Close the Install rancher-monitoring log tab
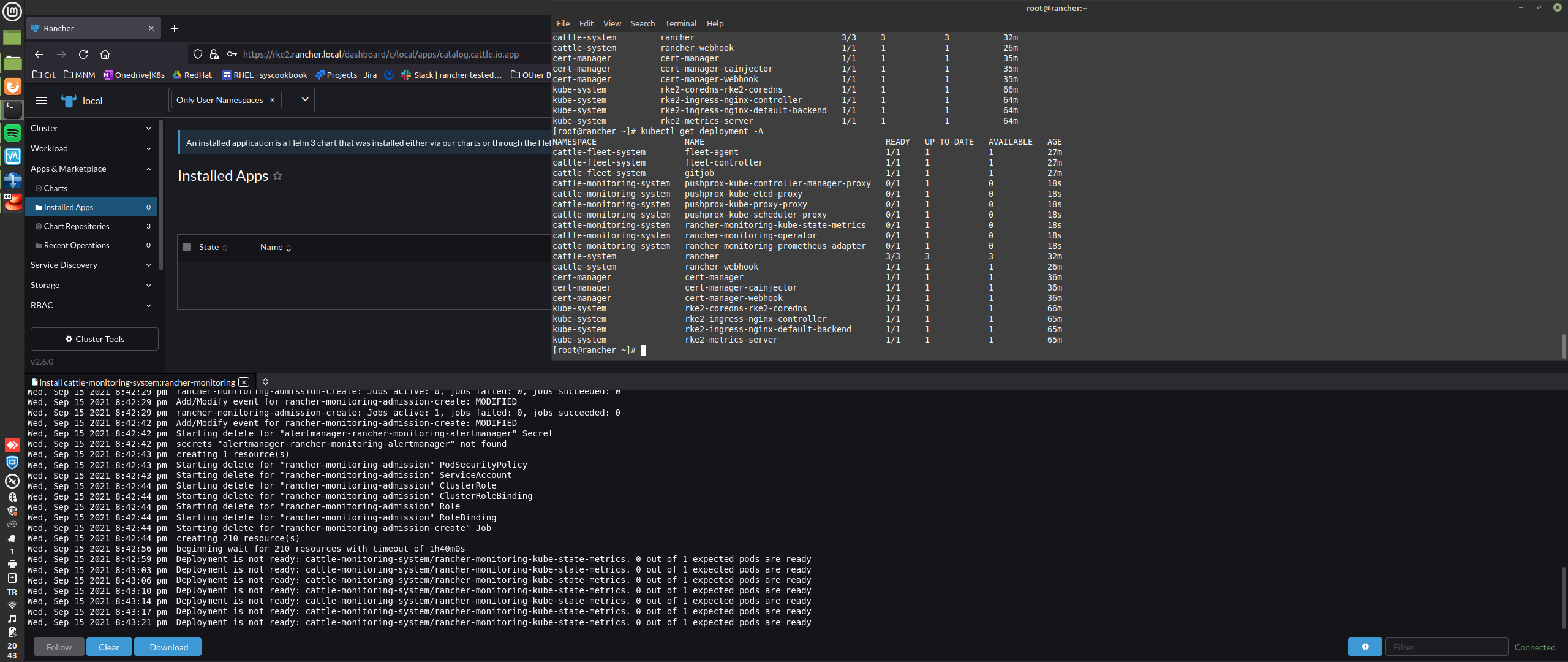 244,382
